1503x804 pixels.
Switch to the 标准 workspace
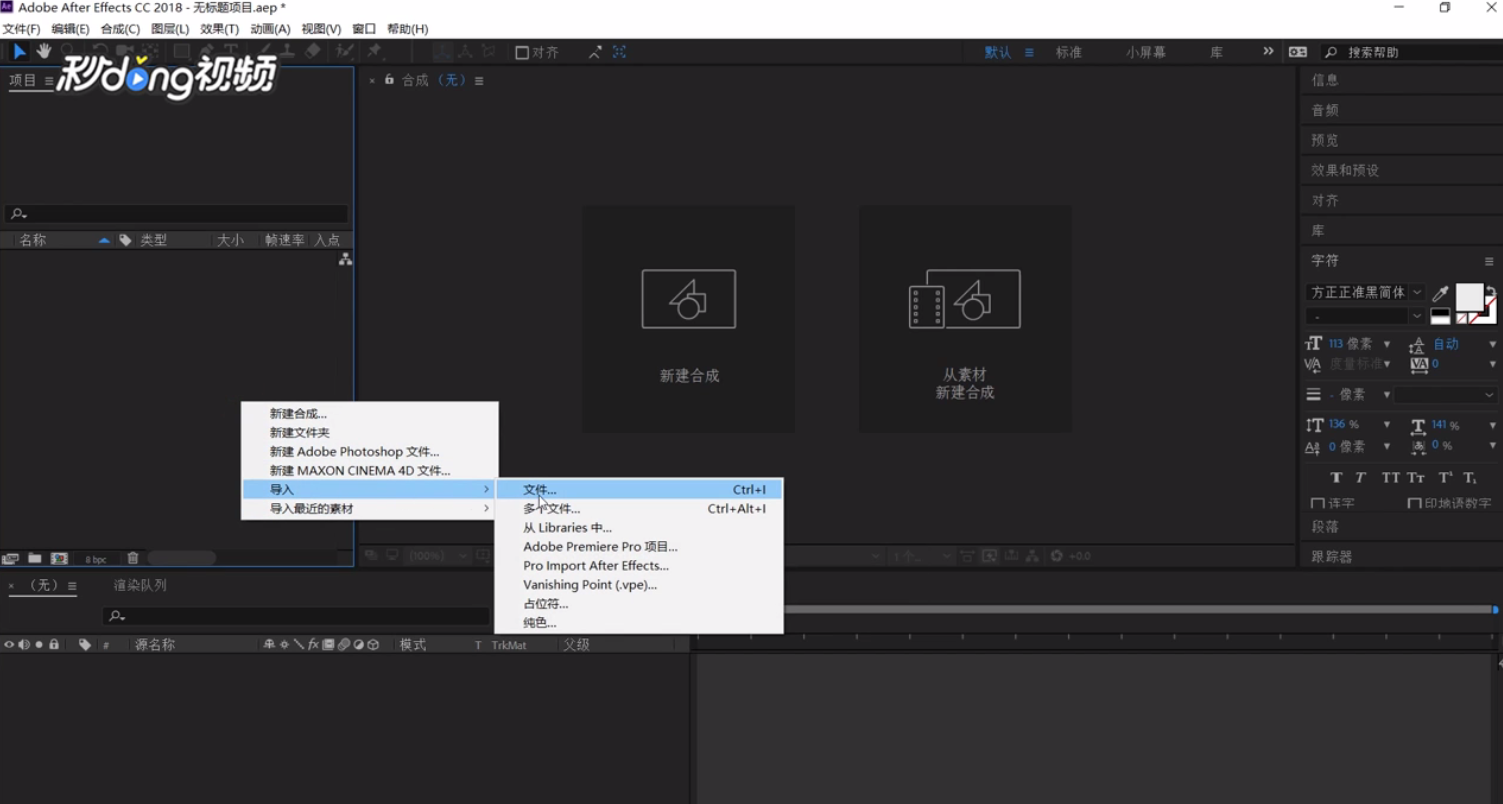[x=1069, y=52]
